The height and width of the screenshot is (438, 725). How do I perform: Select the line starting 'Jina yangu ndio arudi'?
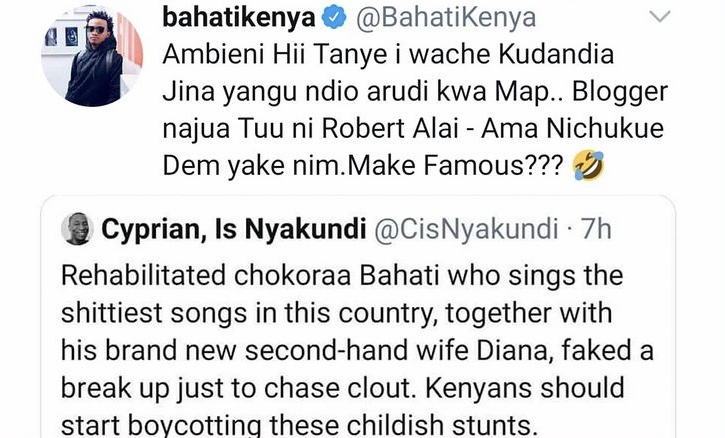click(x=415, y=92)
